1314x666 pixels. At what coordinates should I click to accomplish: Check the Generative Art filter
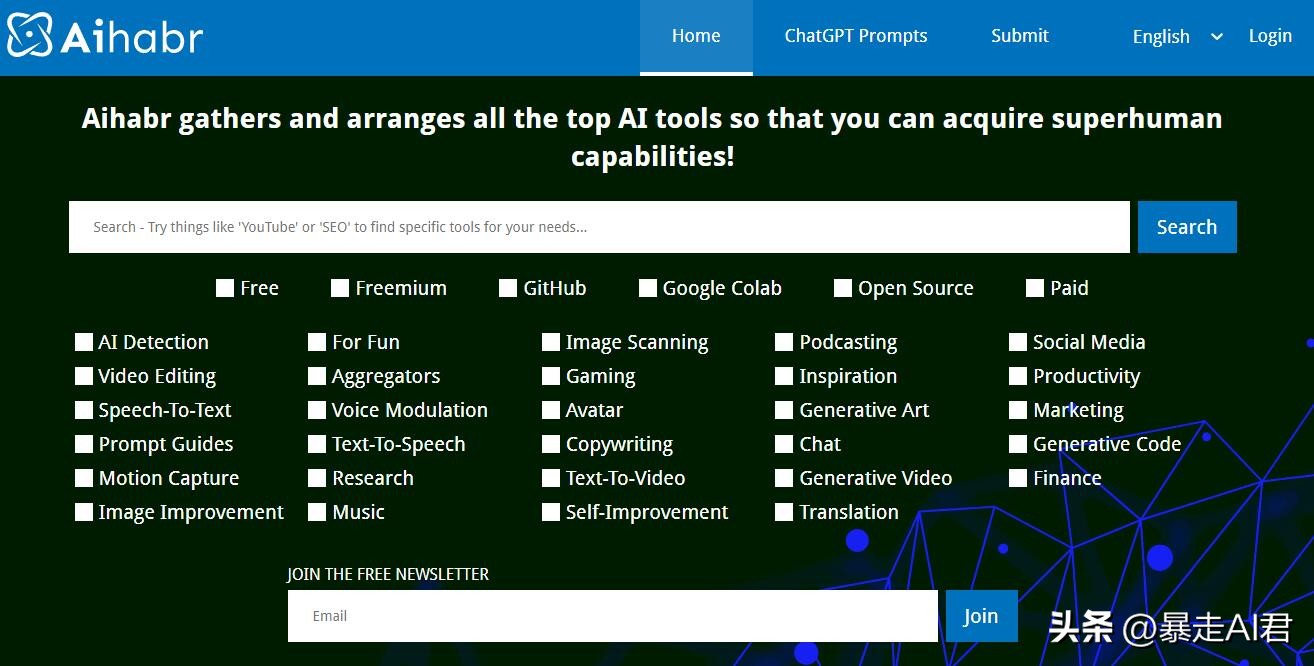pos(784,411)
